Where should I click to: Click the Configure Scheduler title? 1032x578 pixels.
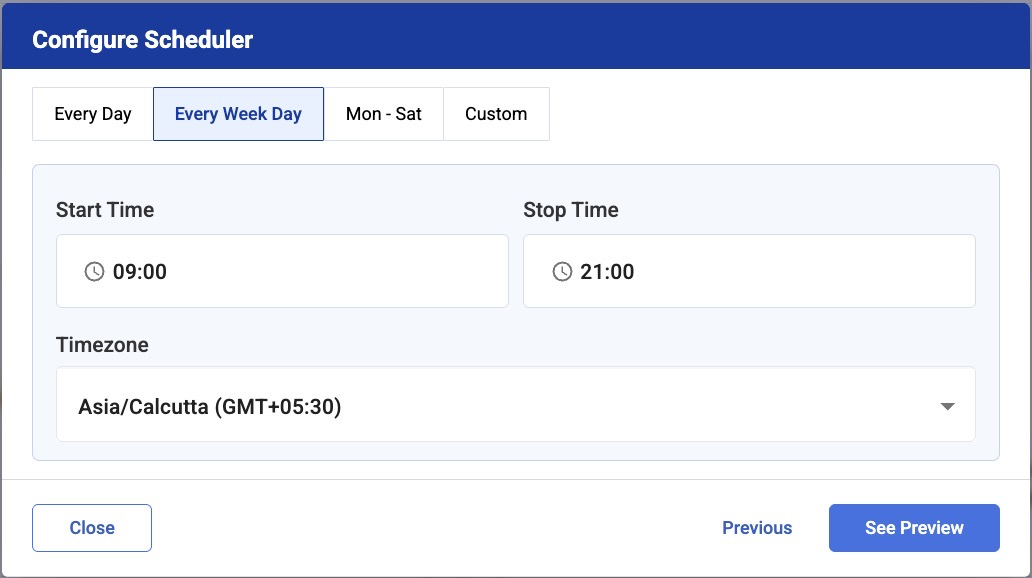point(143,40)
